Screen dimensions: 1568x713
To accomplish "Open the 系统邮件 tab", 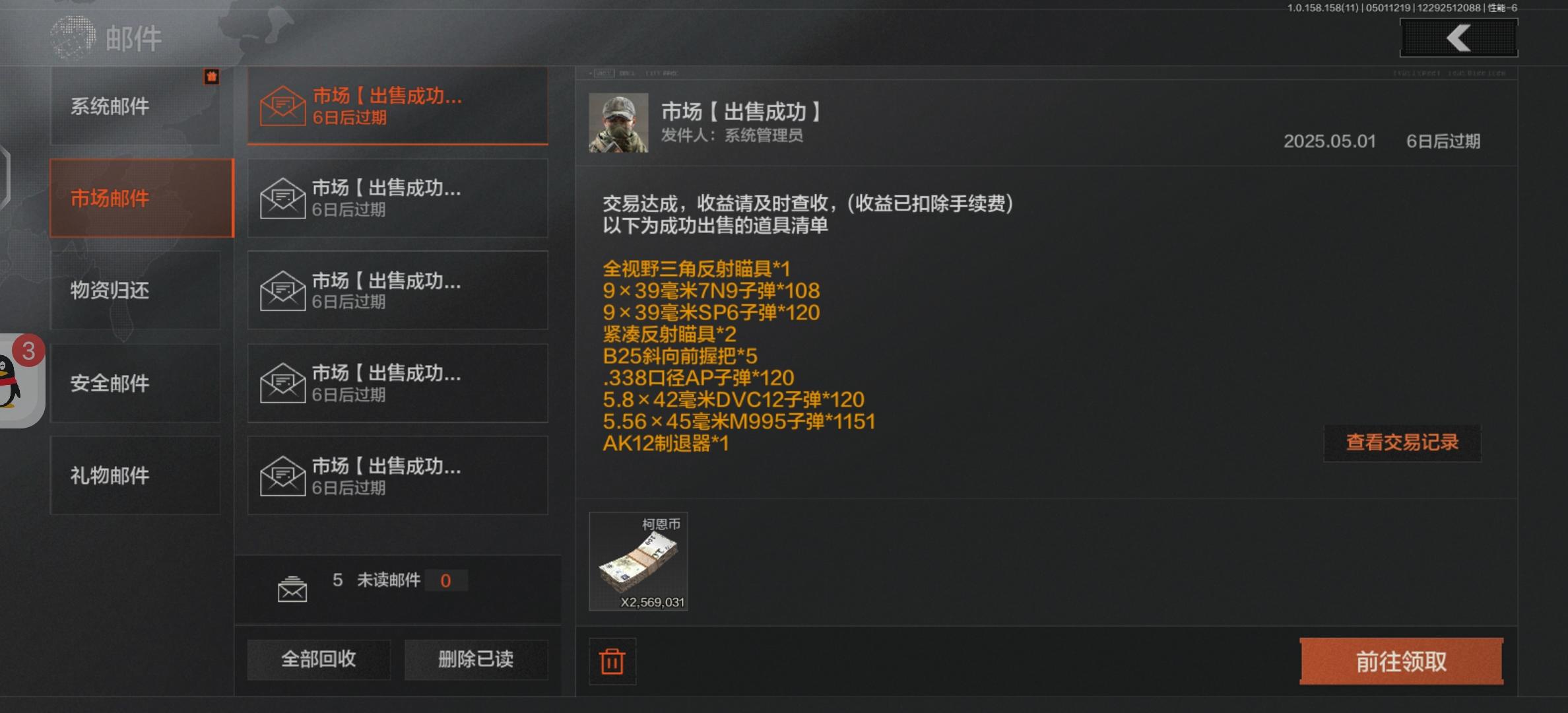I will point(135,106).
